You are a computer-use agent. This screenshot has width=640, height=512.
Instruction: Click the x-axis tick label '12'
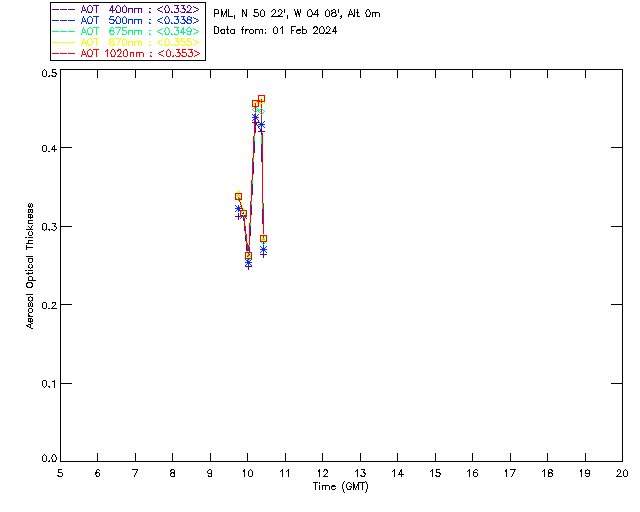pos(322,473)
